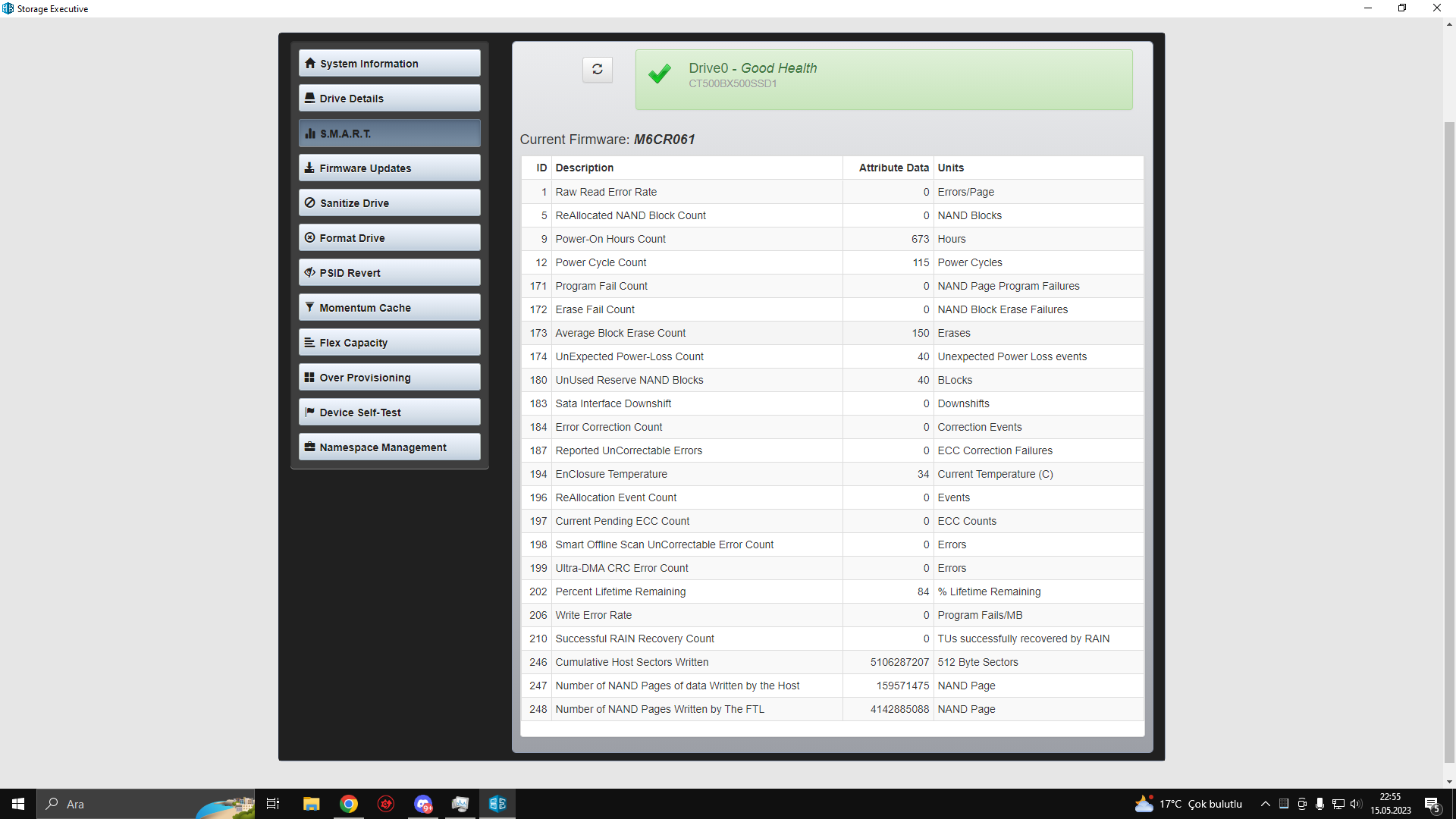Open Task View on taskbar
Image resolution: width=1456 pixels, height=819 pixels.
(x=273, y=804)
